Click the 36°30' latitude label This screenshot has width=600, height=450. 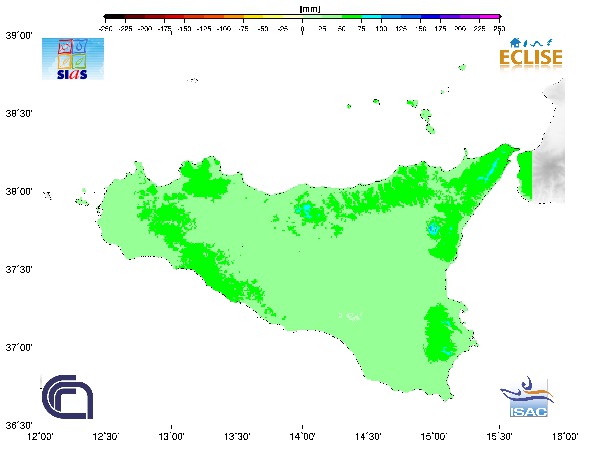(19, 426)
